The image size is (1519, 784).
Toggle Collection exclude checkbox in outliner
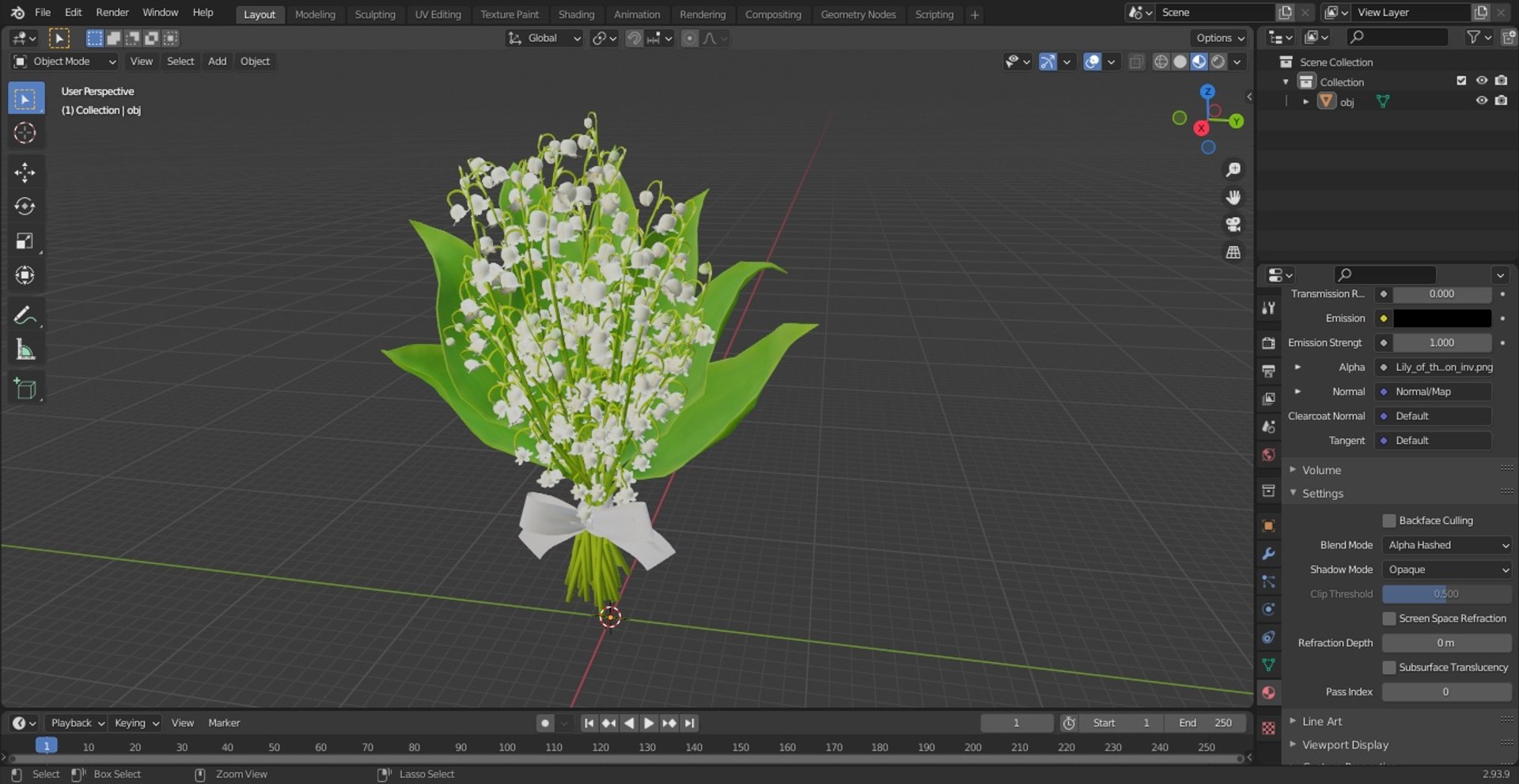coord(1461,81)
